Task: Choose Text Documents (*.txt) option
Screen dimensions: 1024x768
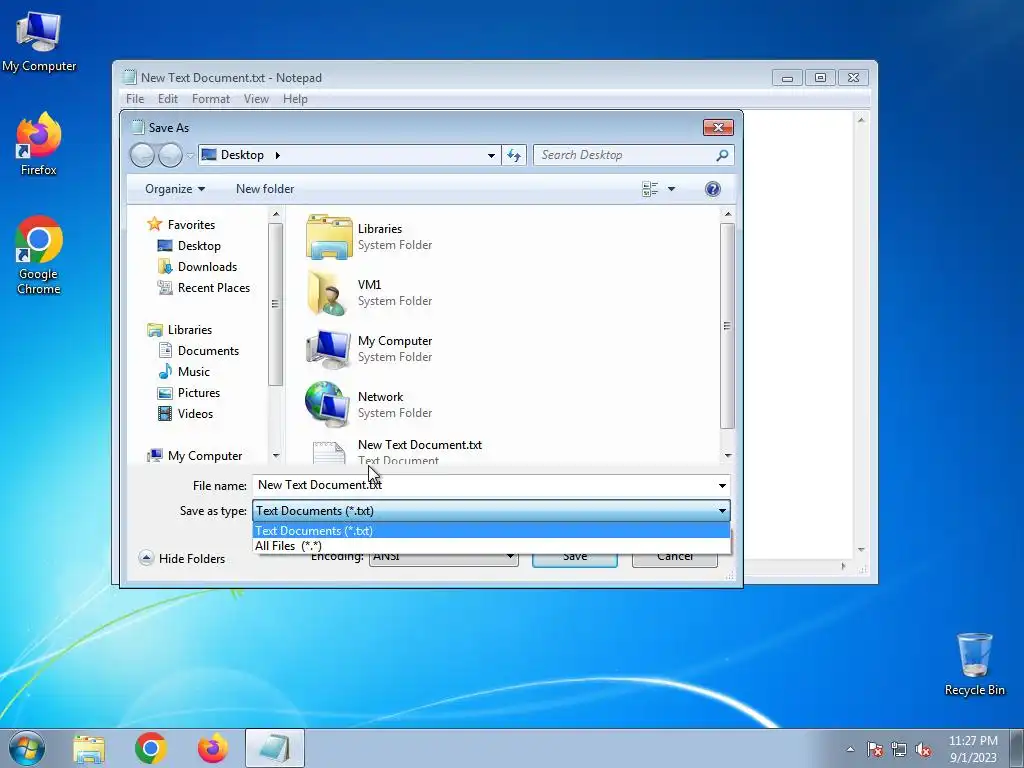Action: pos(491,530)
